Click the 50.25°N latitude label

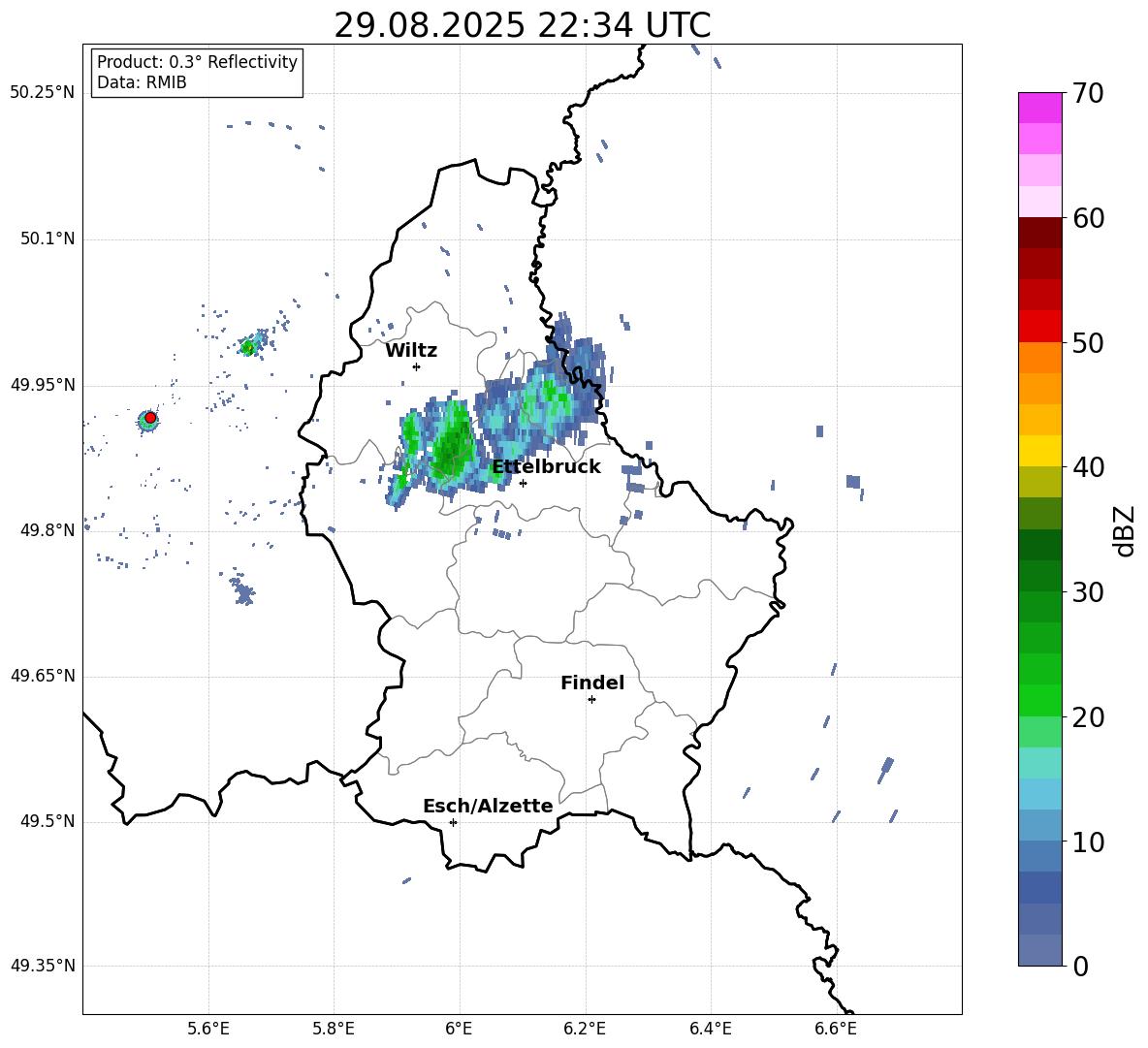(x=43, y=93)
